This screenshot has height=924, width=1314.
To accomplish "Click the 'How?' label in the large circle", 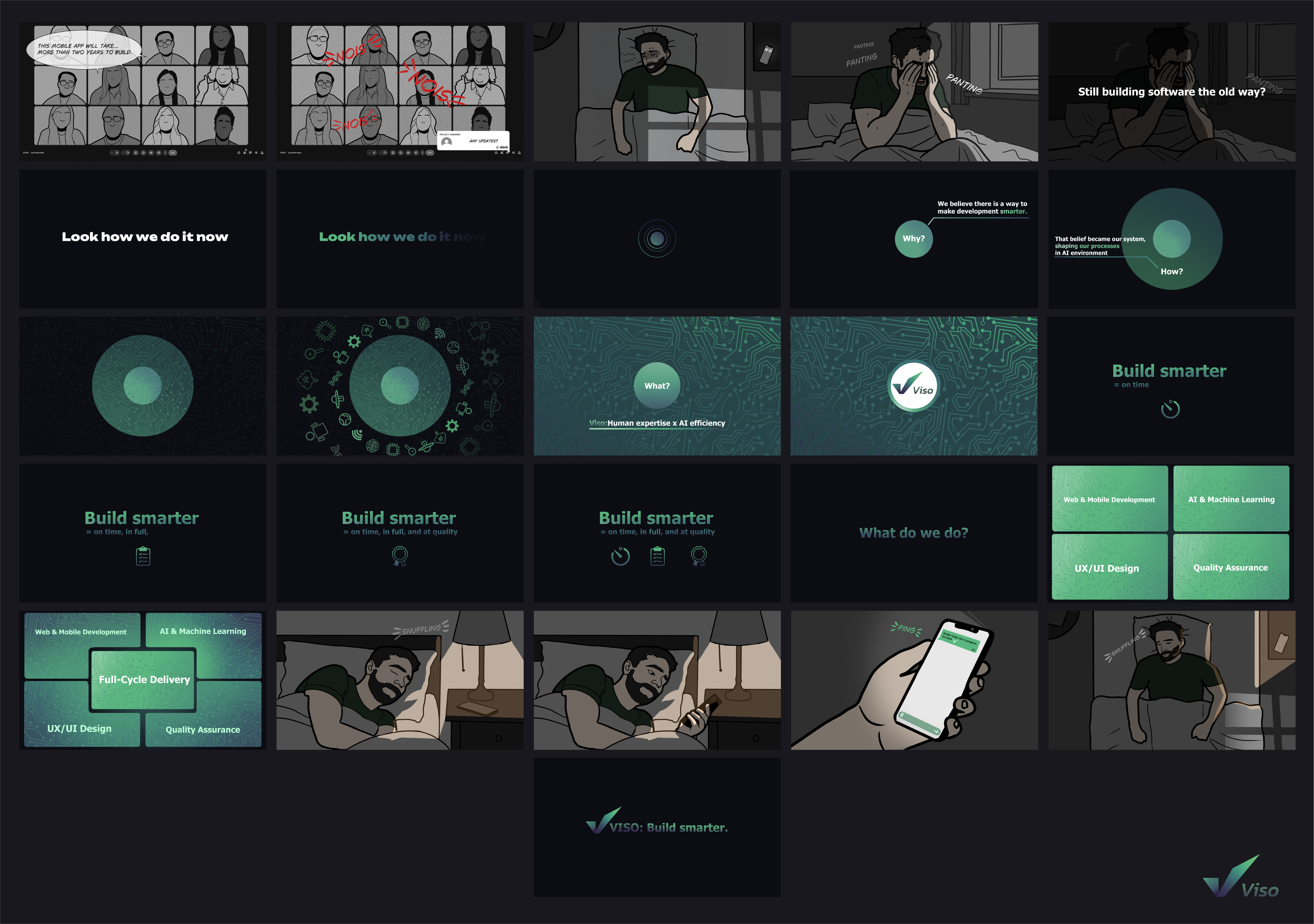I will tap(1171, 272).
